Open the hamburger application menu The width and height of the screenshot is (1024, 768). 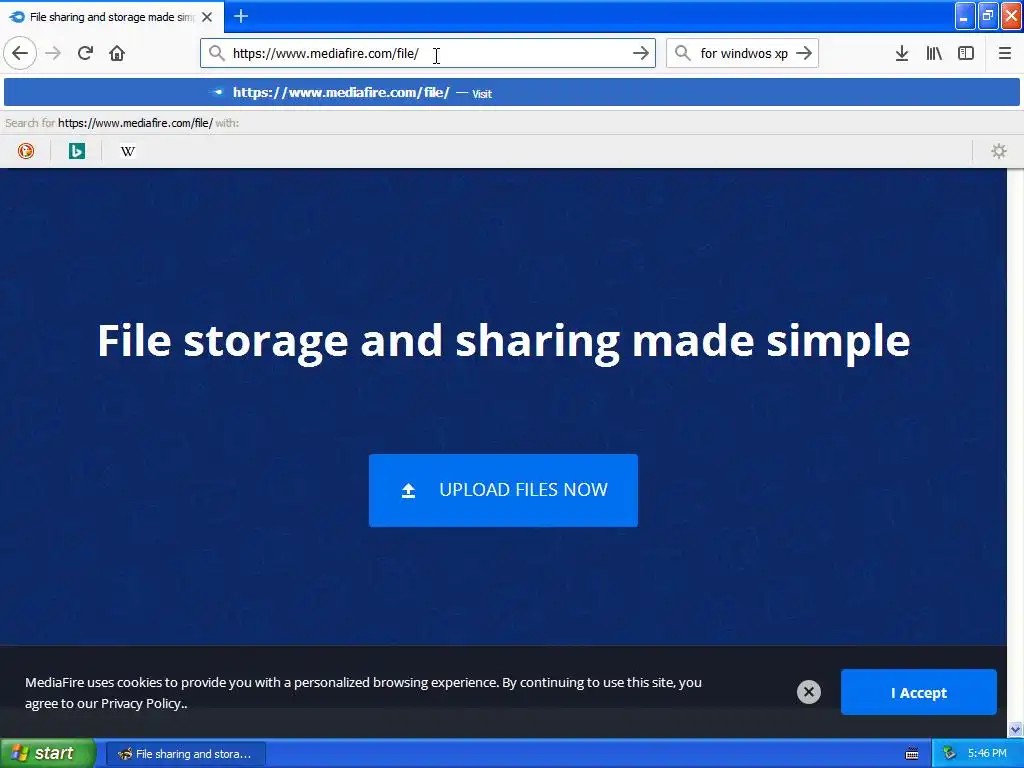(1005, 53)
